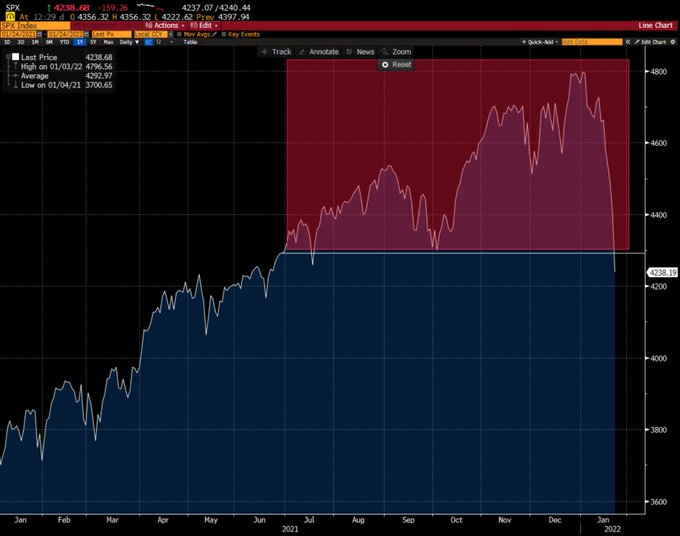Click the green up arrow beside SPX
This screenshot has width=680, height=536.
coord(49,8)
